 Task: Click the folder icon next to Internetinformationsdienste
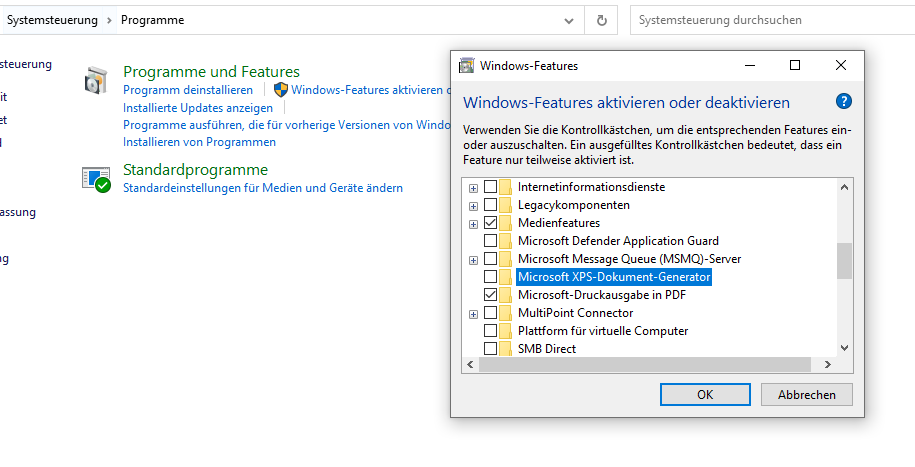505,187
